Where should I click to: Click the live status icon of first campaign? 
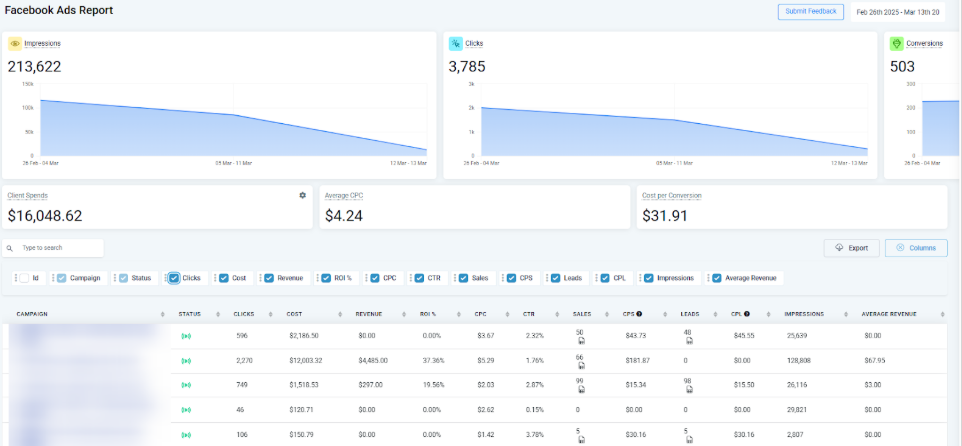(186, 336)
